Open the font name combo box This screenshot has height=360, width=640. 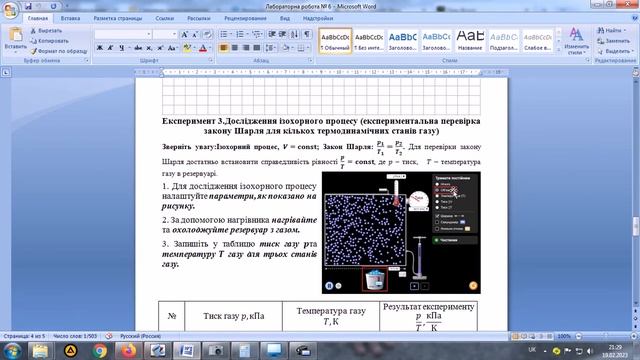[123, 34]
